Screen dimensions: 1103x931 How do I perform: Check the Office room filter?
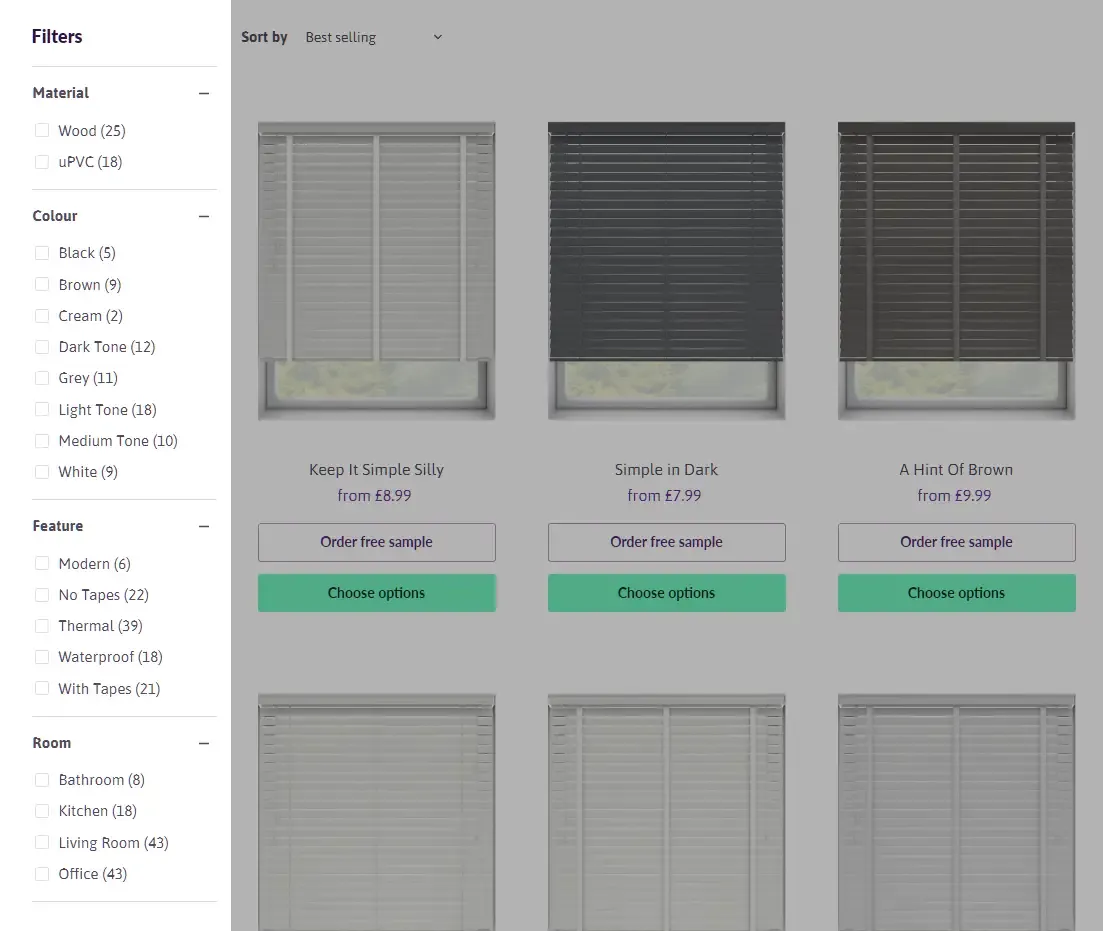tap(42, 873)
